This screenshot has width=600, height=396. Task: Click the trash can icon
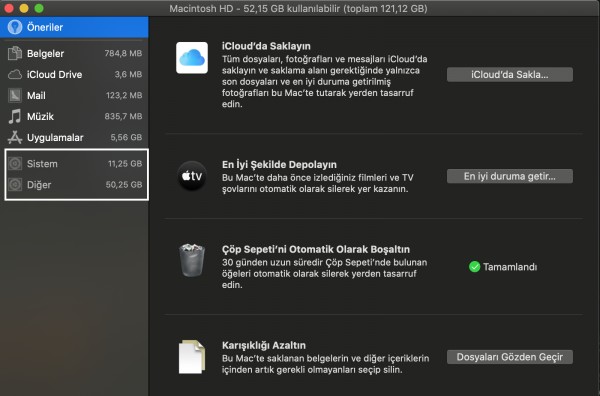coord(192,260)
